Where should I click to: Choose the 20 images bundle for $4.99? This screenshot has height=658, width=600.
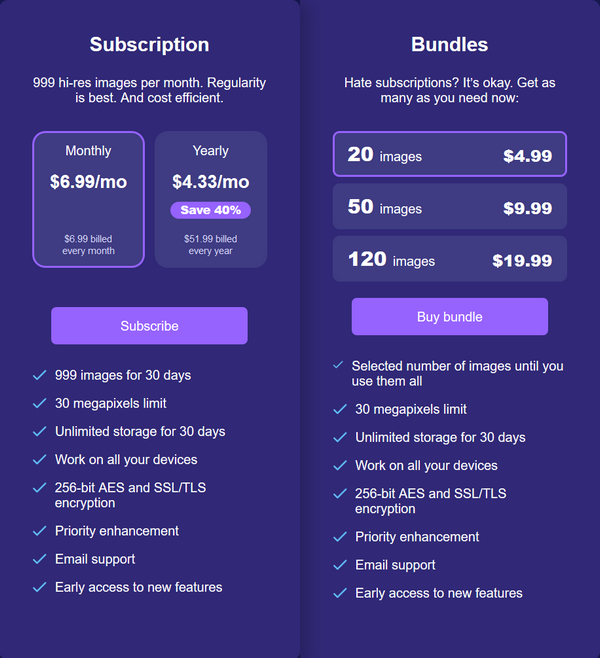click(449, 154)
